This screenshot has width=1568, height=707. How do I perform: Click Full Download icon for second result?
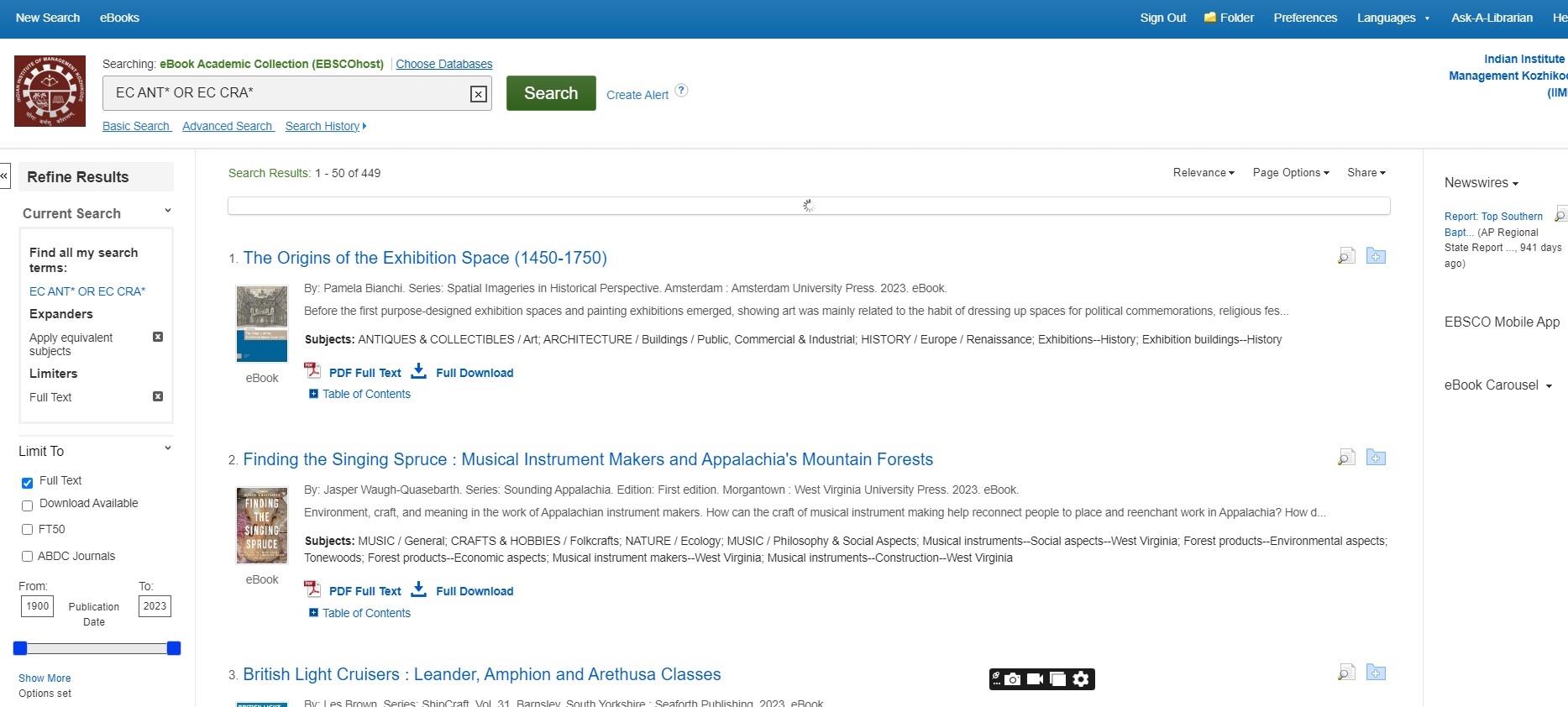[x=419, y=589]
